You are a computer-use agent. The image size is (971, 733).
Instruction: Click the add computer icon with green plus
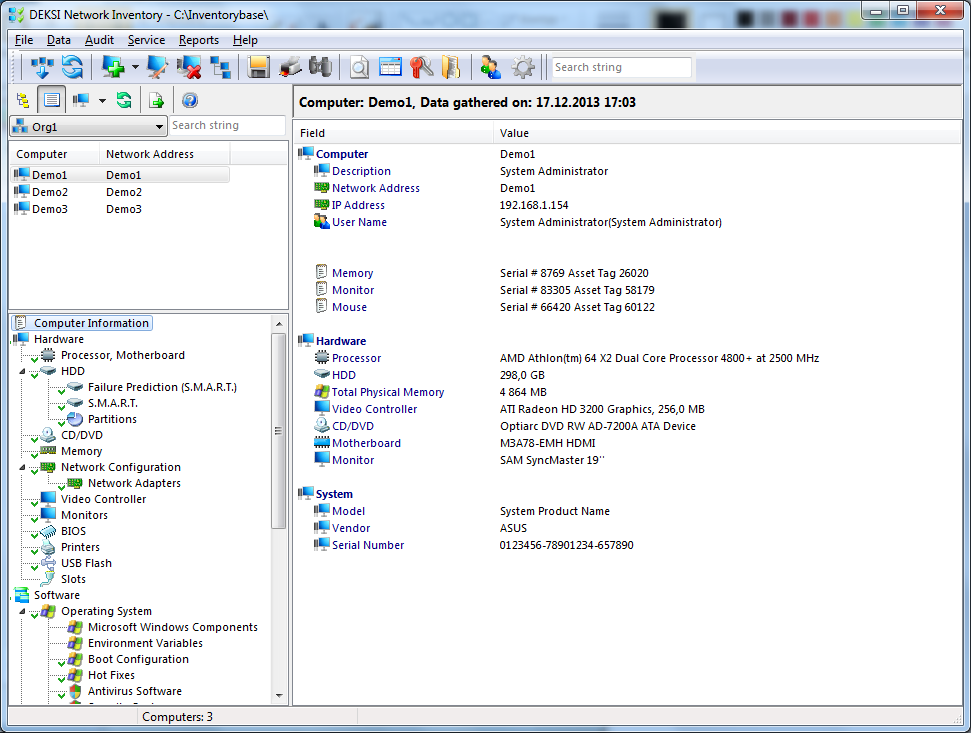click(x=113, y=67)
